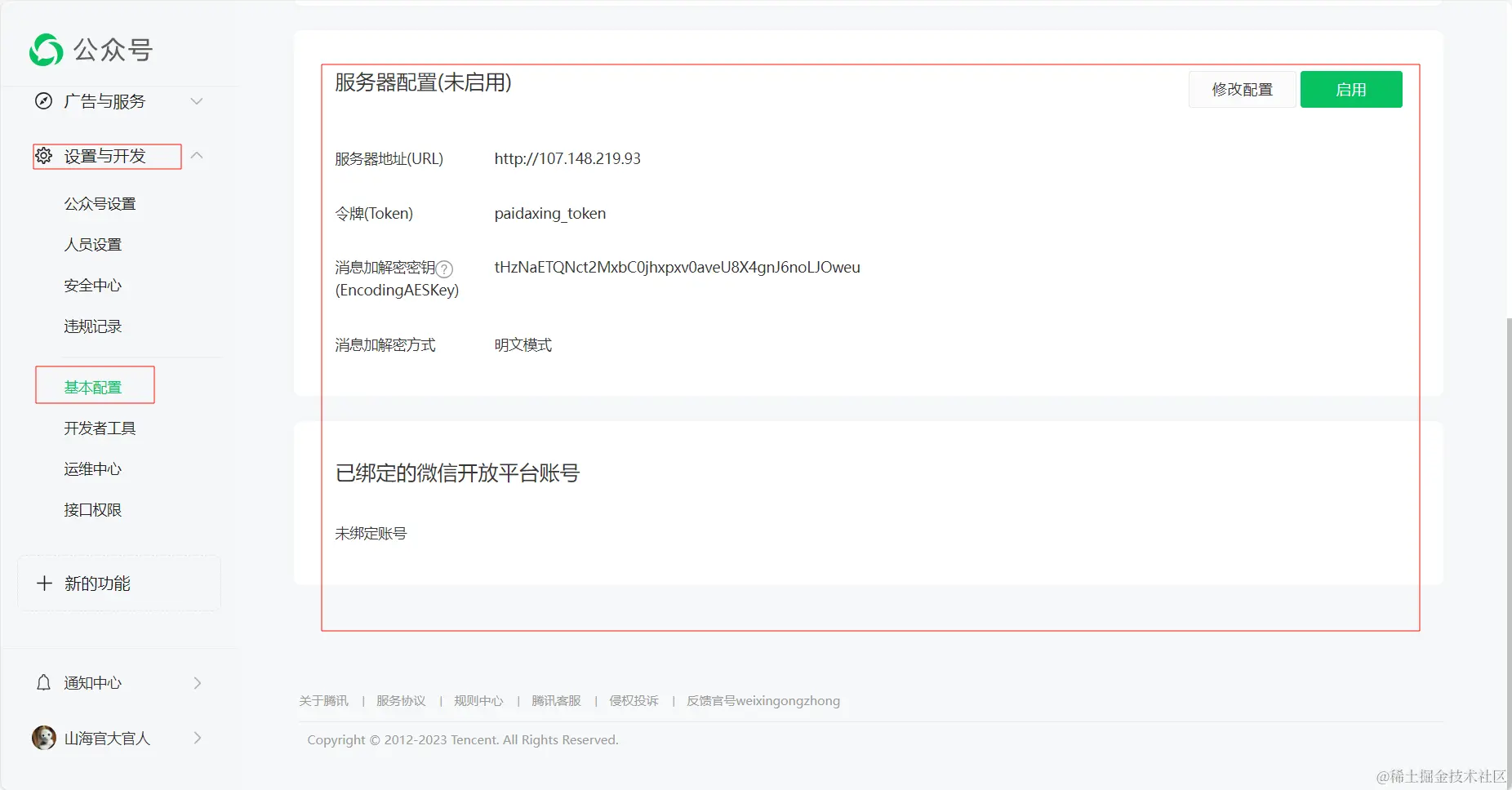Open the 规则中心 footer link

478,701
